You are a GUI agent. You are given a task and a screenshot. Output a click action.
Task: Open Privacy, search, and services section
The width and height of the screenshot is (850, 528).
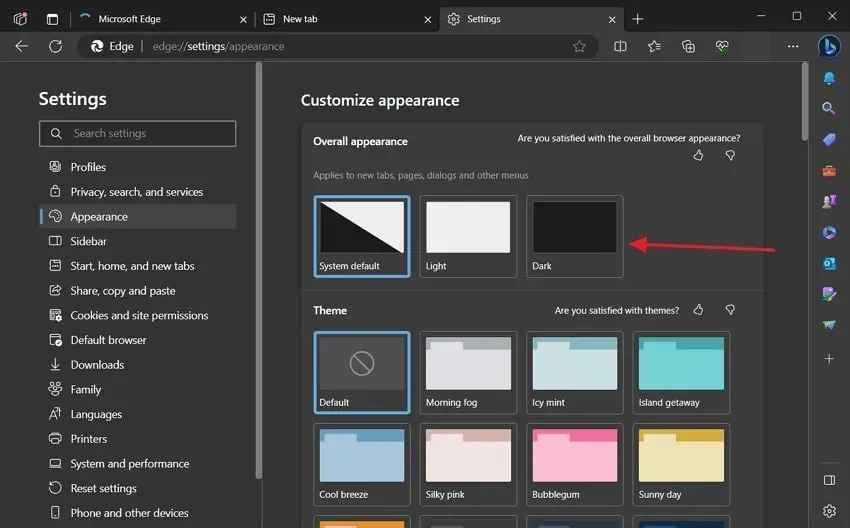point(138,192)
